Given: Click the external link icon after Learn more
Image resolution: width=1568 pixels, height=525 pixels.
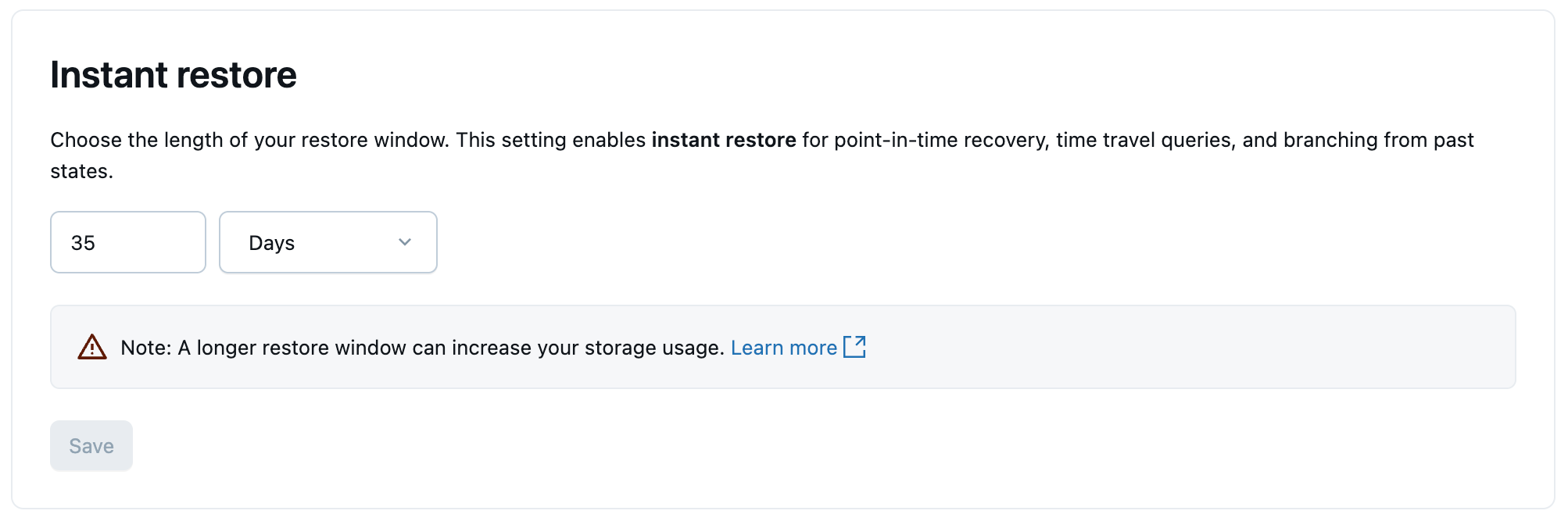Looking at the screenshot, I should click(x=854, y=347).
